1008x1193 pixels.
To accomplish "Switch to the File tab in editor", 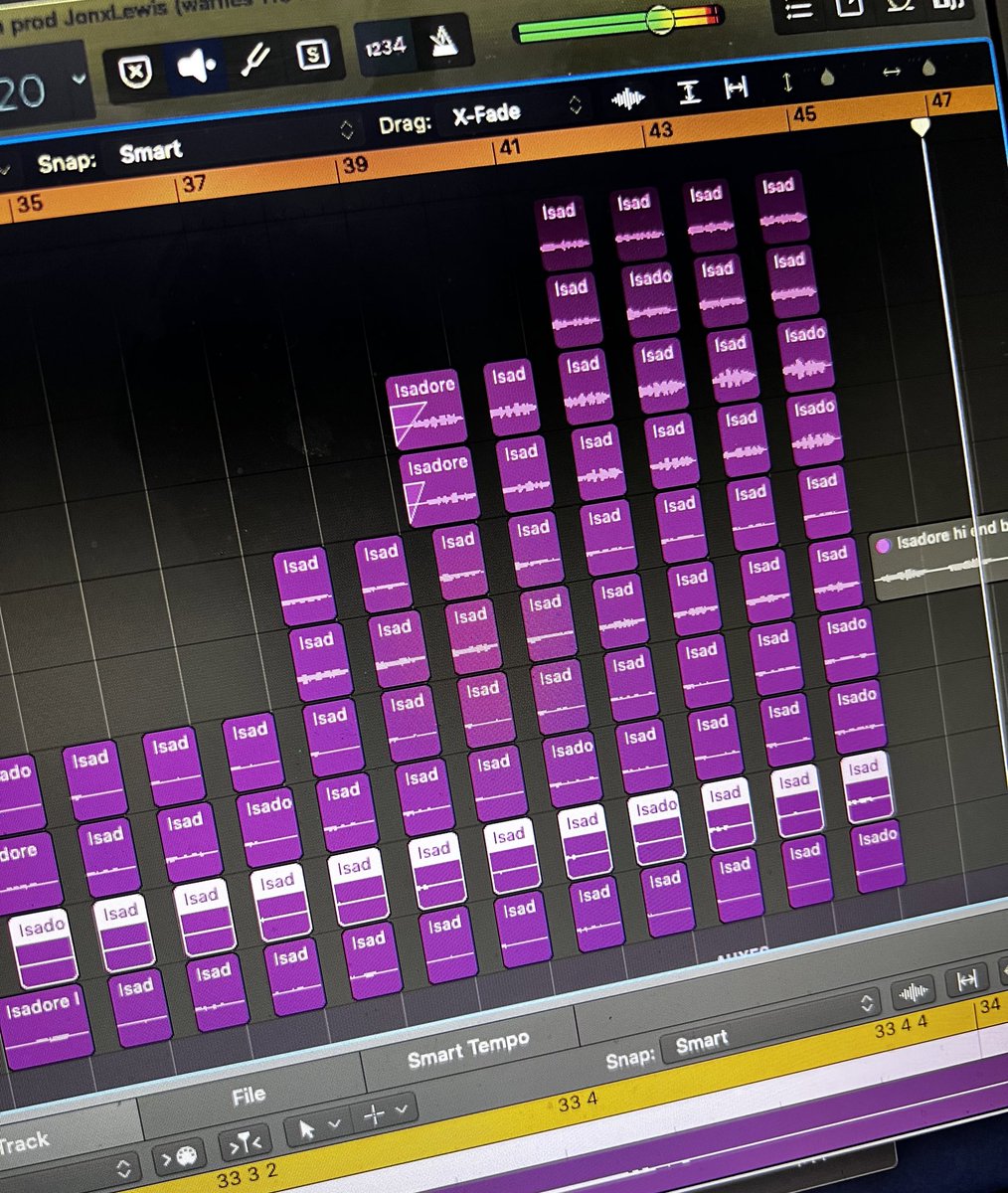I will click(x=249, y=1096).
